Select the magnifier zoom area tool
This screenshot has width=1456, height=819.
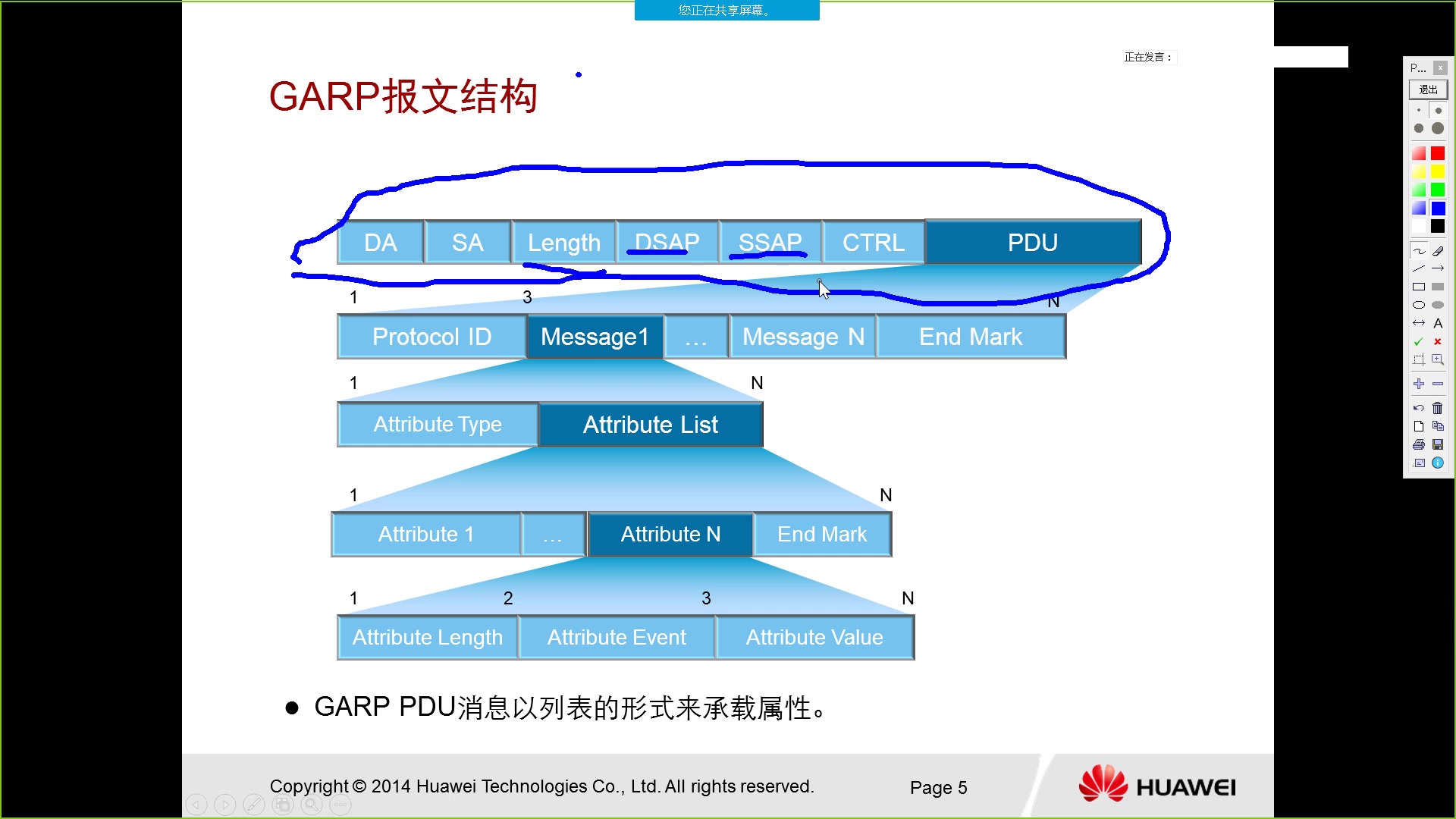(1438, 359)
